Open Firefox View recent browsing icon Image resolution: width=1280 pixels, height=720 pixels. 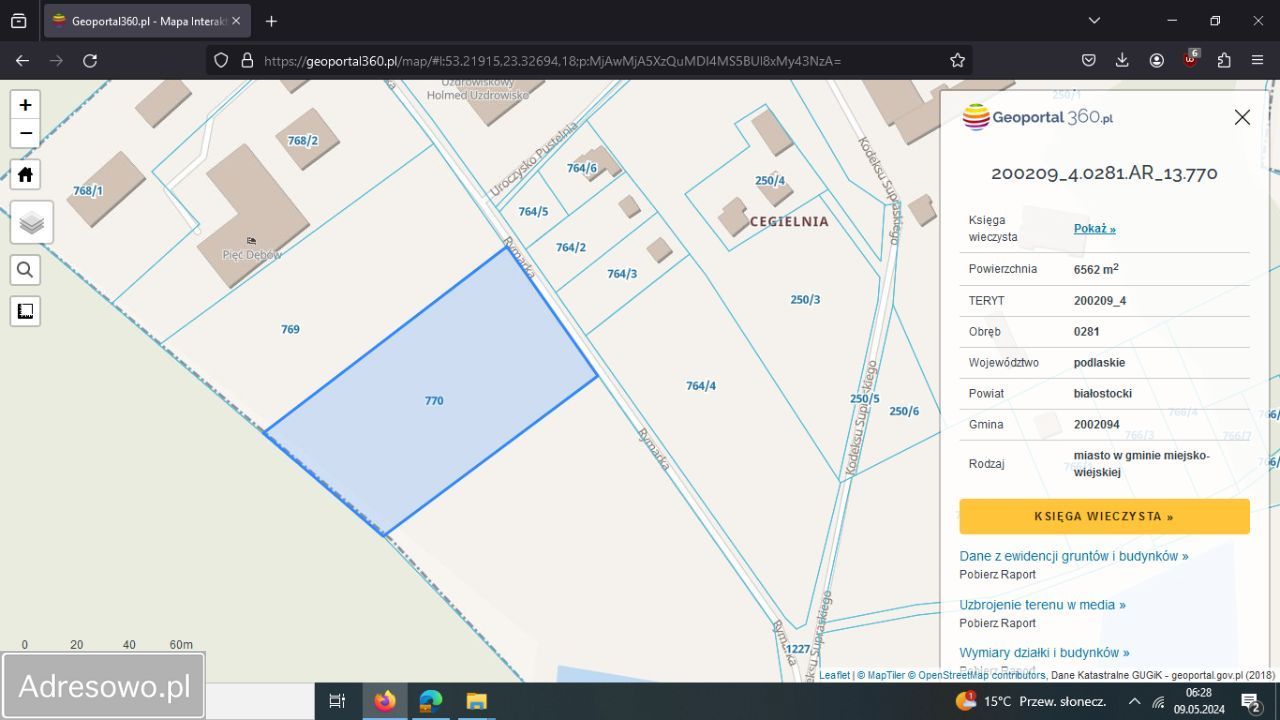pos(18,20)
